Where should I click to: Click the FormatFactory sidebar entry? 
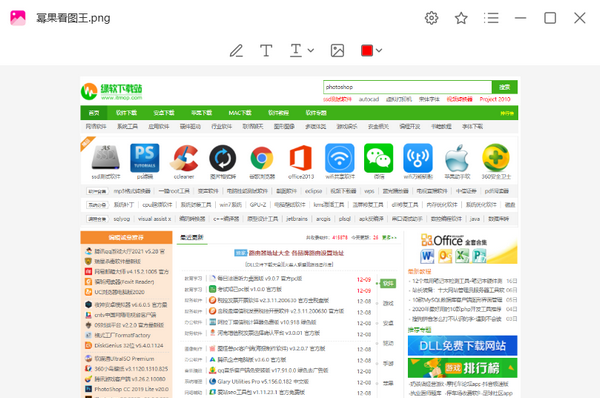pos(118,335)
